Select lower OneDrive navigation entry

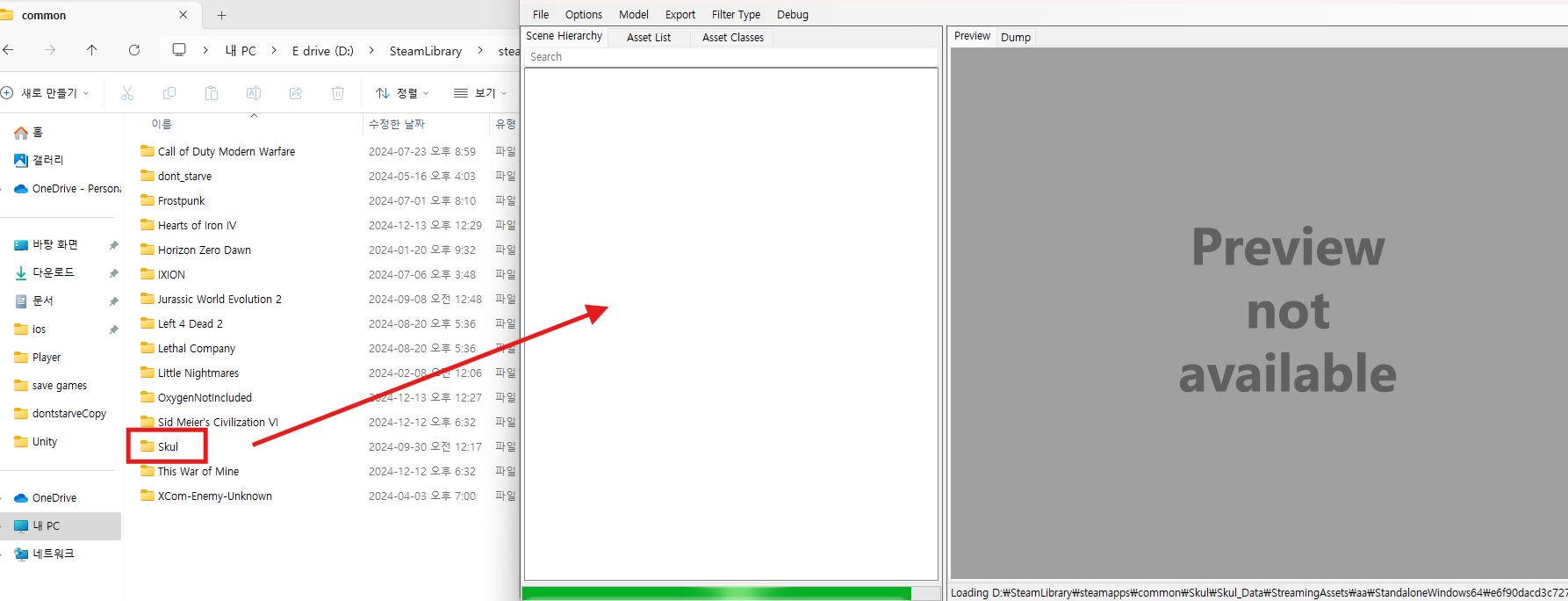coord(46,498)
